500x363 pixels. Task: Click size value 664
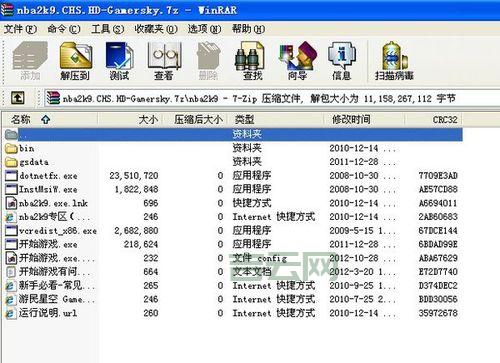tap(151, 272)
